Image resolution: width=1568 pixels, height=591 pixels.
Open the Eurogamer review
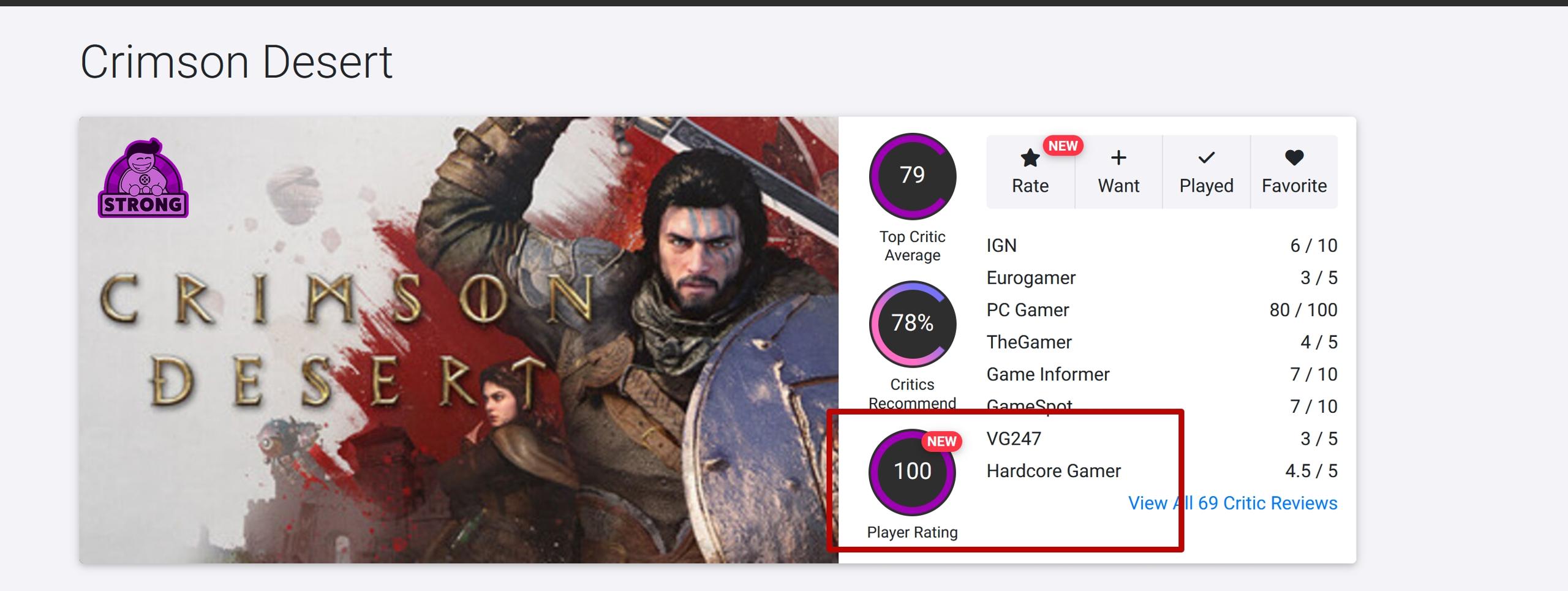(x=1031, y=278)
